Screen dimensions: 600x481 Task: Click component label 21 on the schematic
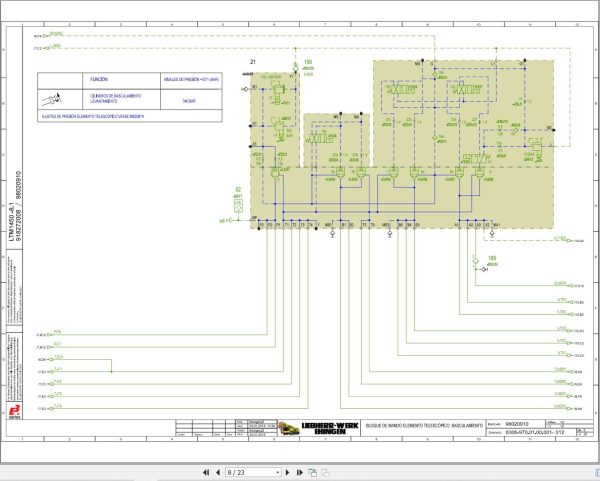pos(253,62)
